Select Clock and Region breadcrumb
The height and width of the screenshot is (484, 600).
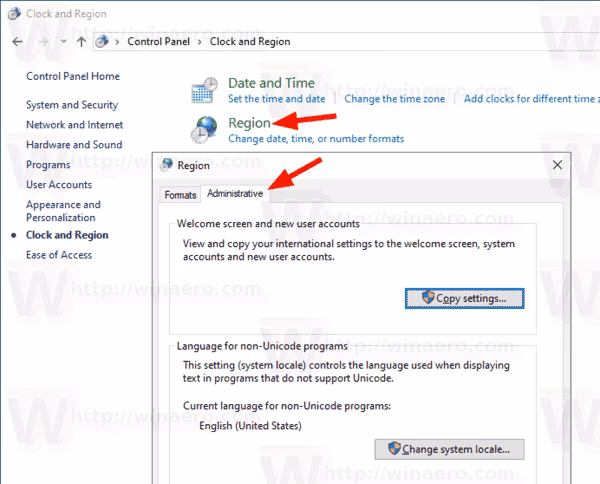(x=250, y=41)
